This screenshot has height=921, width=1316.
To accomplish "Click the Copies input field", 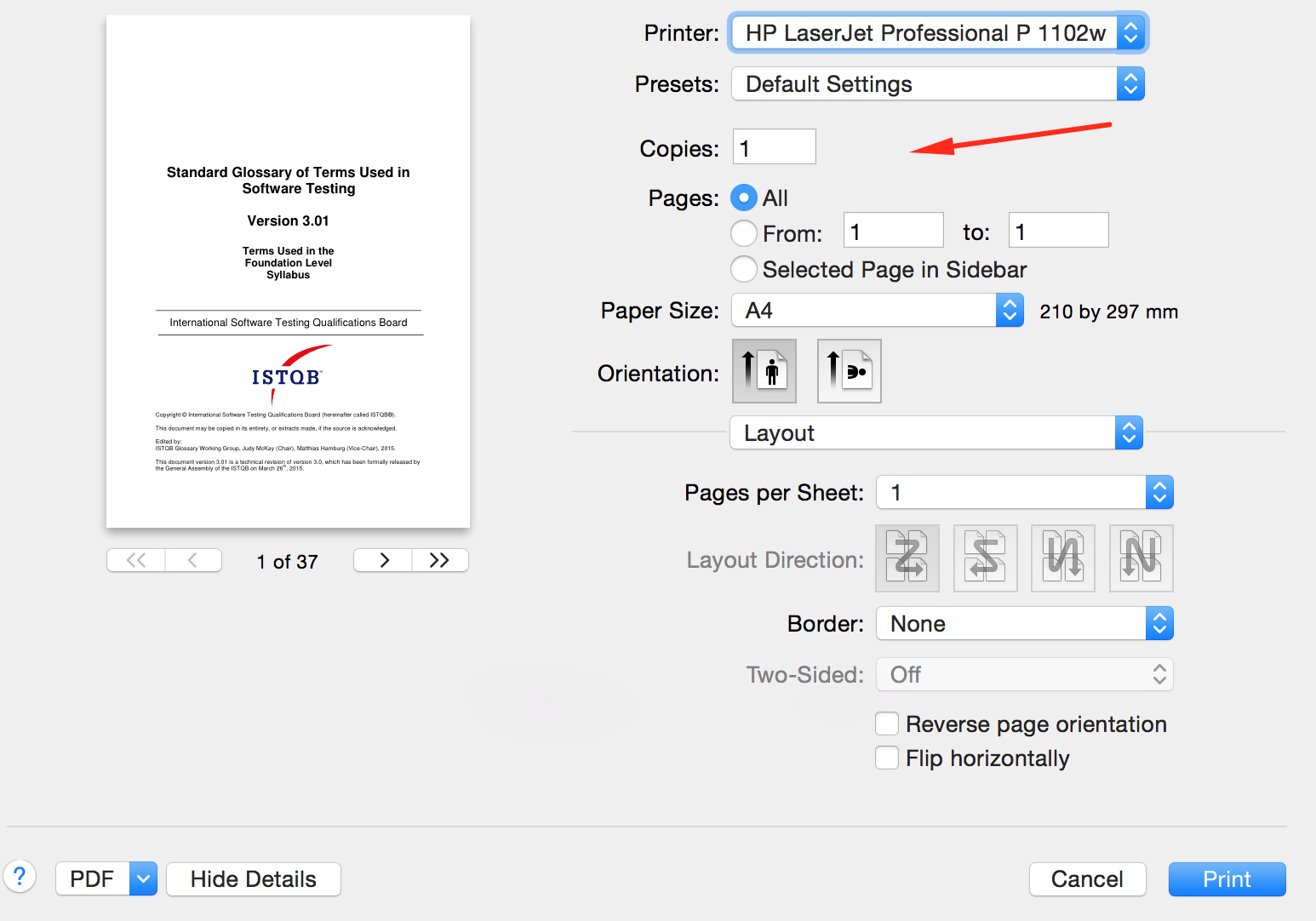I will [774, 147].
